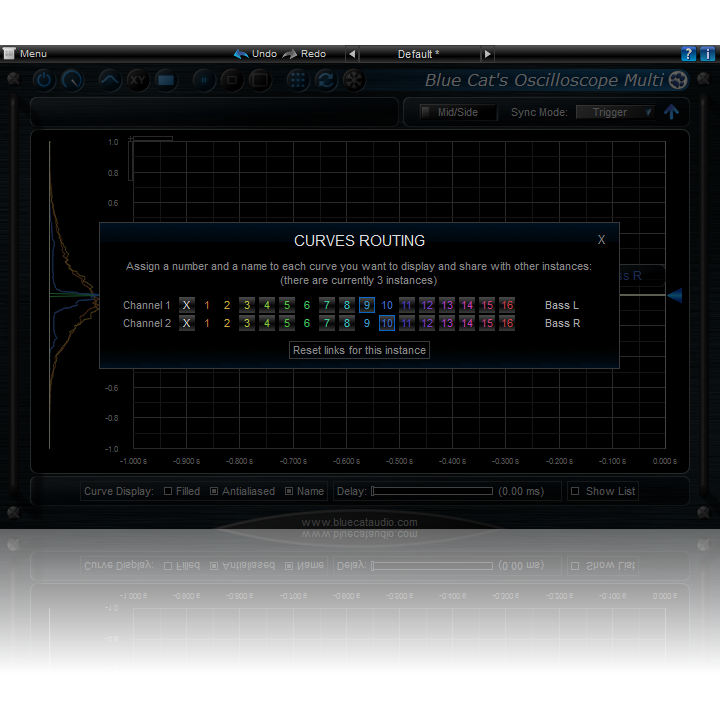Toggle the Antialiased checkbox
The image size is (720, 720).
pos(214,491)
